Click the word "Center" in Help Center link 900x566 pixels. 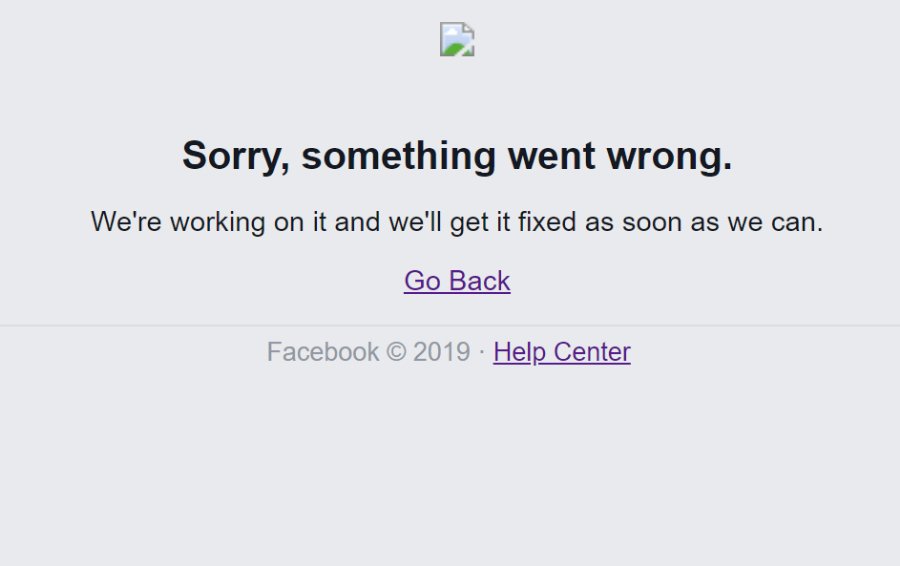click(x=592, y=352)
